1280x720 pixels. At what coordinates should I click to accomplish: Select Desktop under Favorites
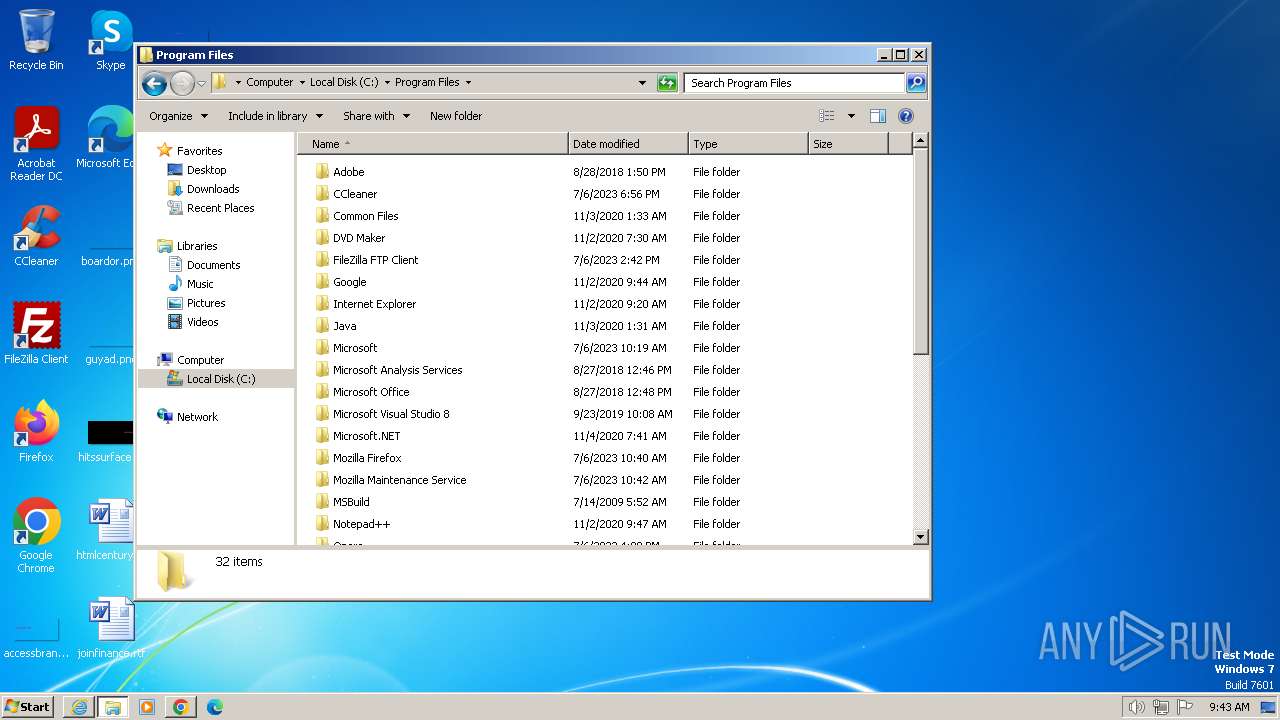point(206,170)
